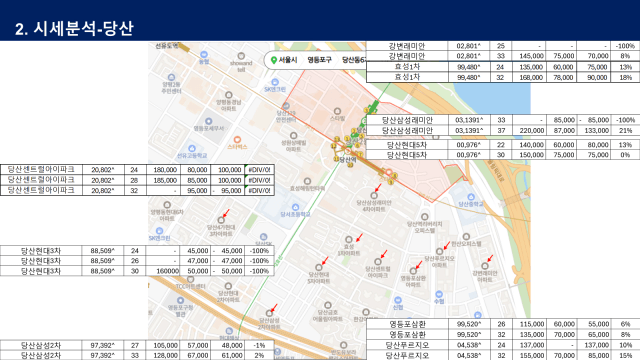Viewport: 640px width, 360px height.
Task: Select the 당산푸르지오 아파트 building marker
Action: tap(439, 251)
